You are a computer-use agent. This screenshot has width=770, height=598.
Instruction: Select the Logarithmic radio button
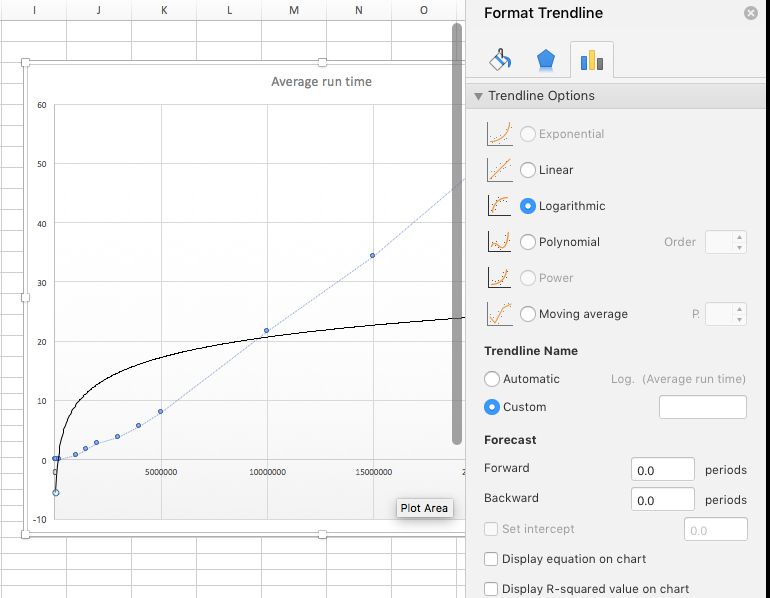[528, 206]
